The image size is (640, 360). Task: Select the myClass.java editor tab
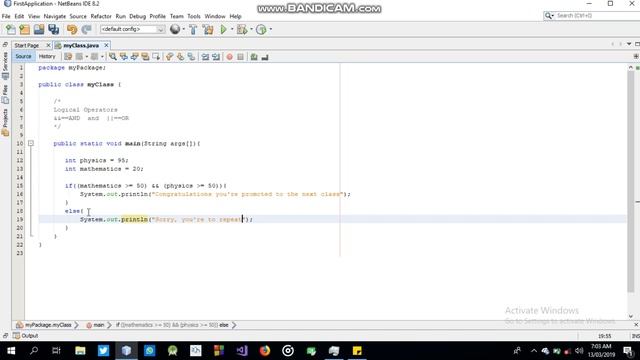click(81, 45)
